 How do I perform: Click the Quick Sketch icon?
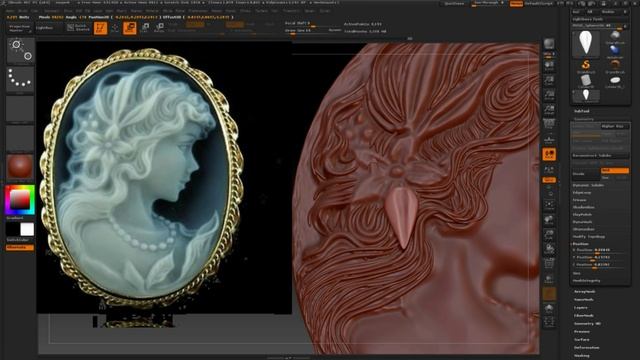click(78, 28)
